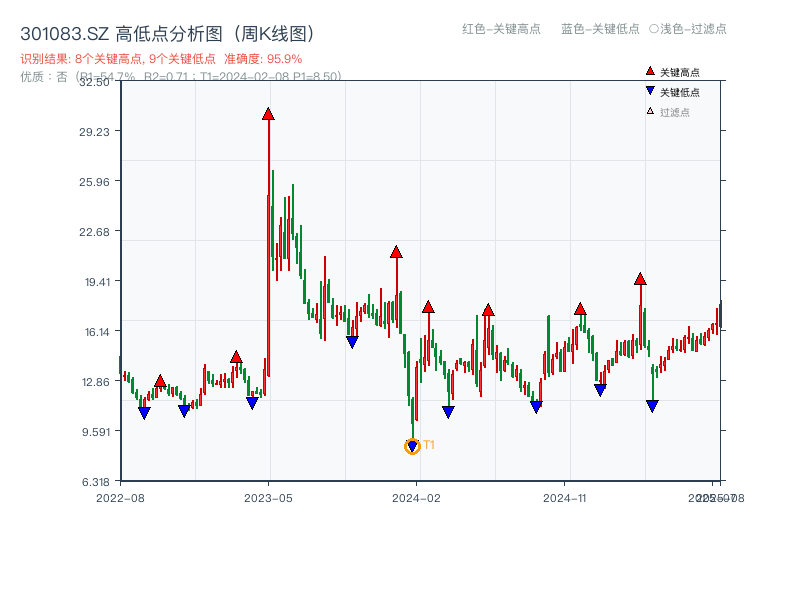Toggle the 浅色-过滤点 legend entry
Image resolution: width=800 pixels, height=600 pixels.
[691, 30]
